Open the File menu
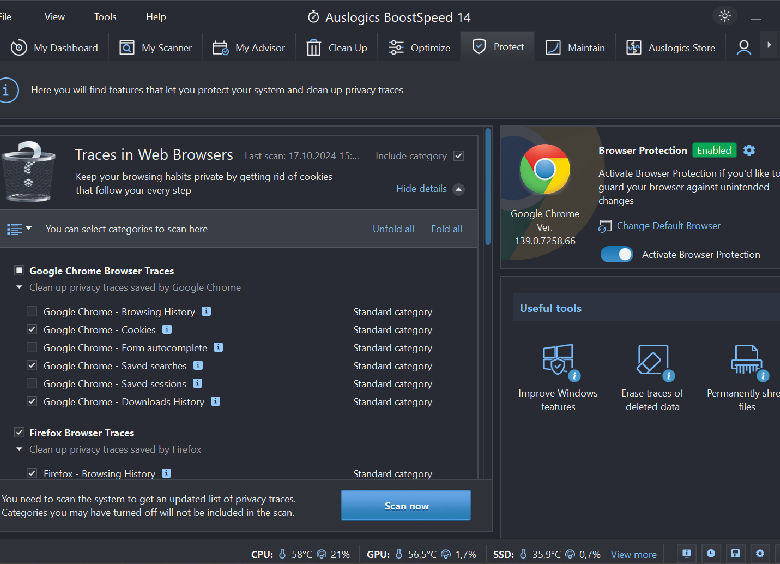The image size is (780, 564). click(x=5, y=17)
